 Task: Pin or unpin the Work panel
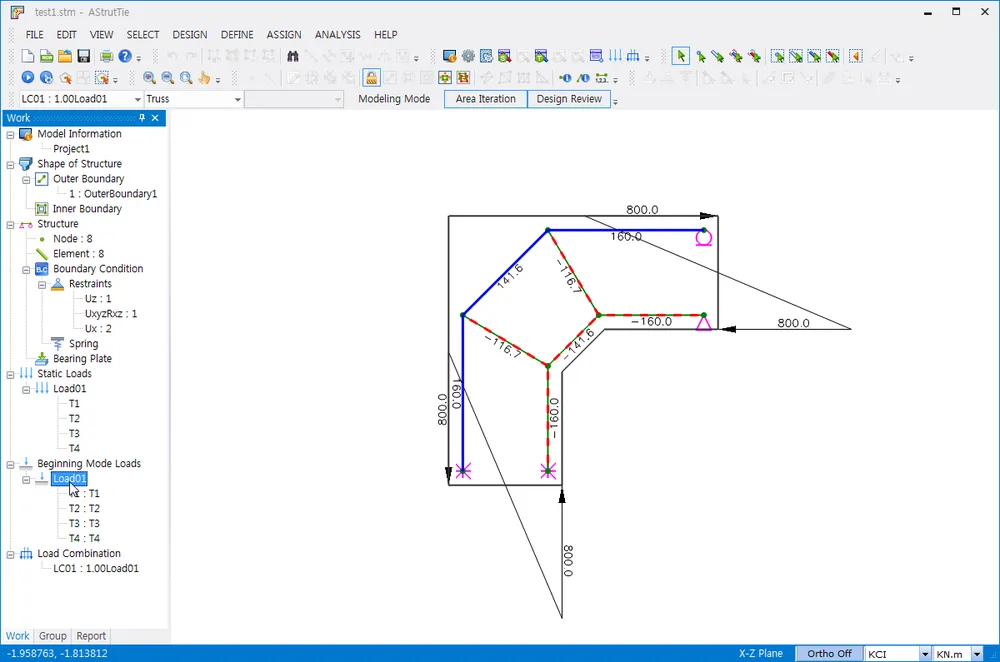(142, 118)
